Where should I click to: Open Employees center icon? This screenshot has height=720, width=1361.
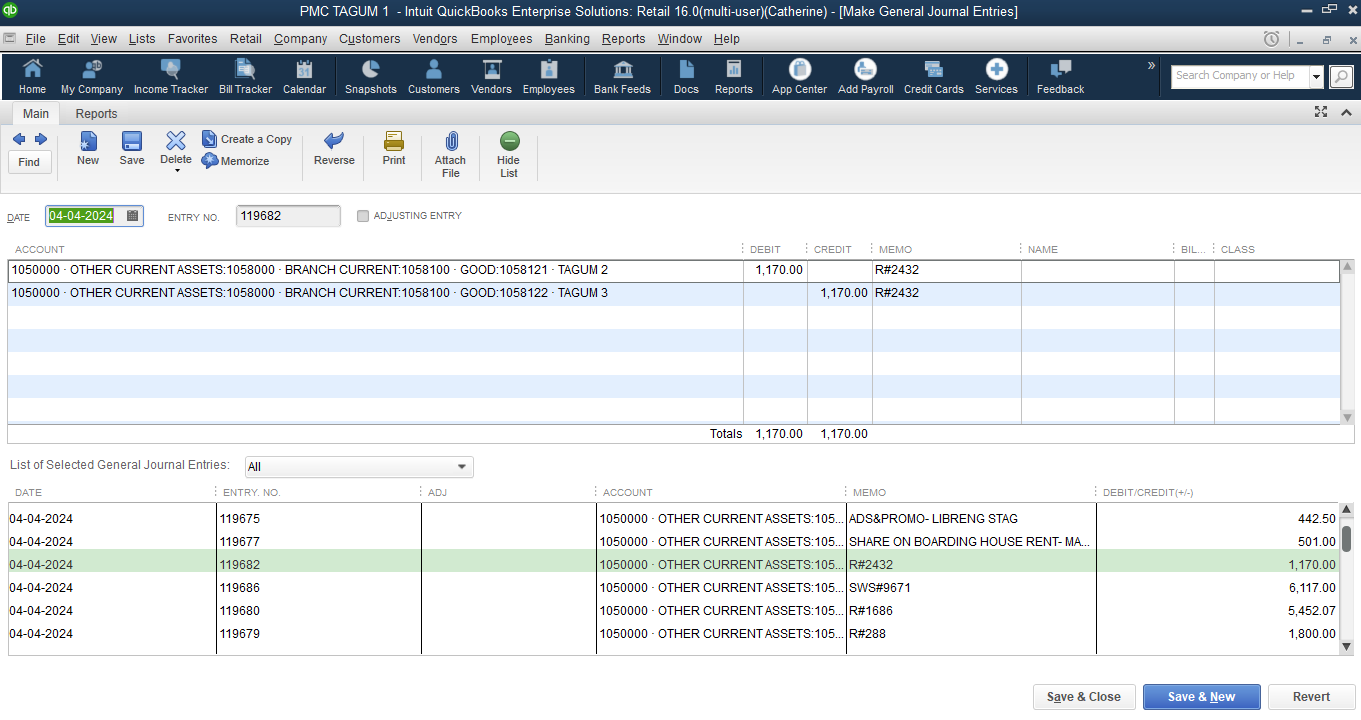(549, 77)
